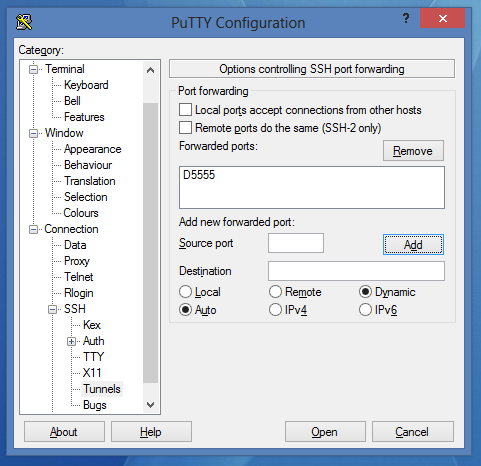Open the Appearance category

point(92,149)
